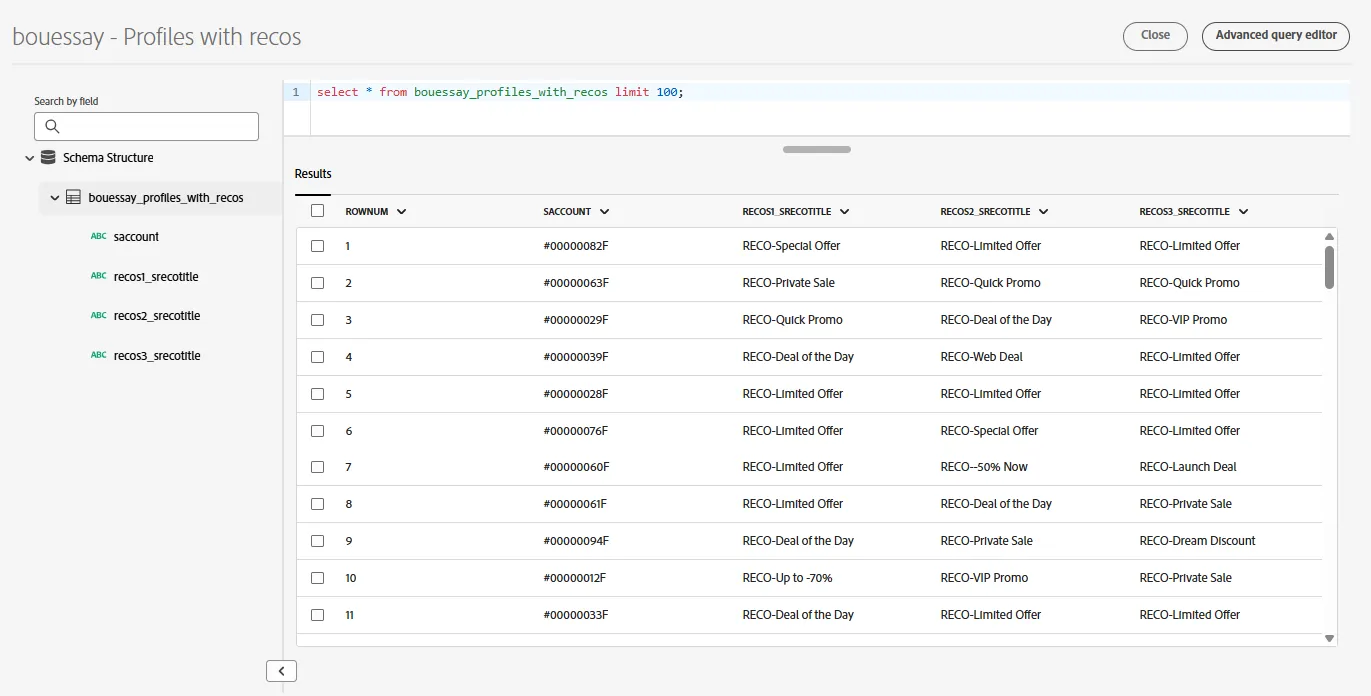Click the RECO--50% Now cell
The image size is (1371, 696).
click(984, 467)
